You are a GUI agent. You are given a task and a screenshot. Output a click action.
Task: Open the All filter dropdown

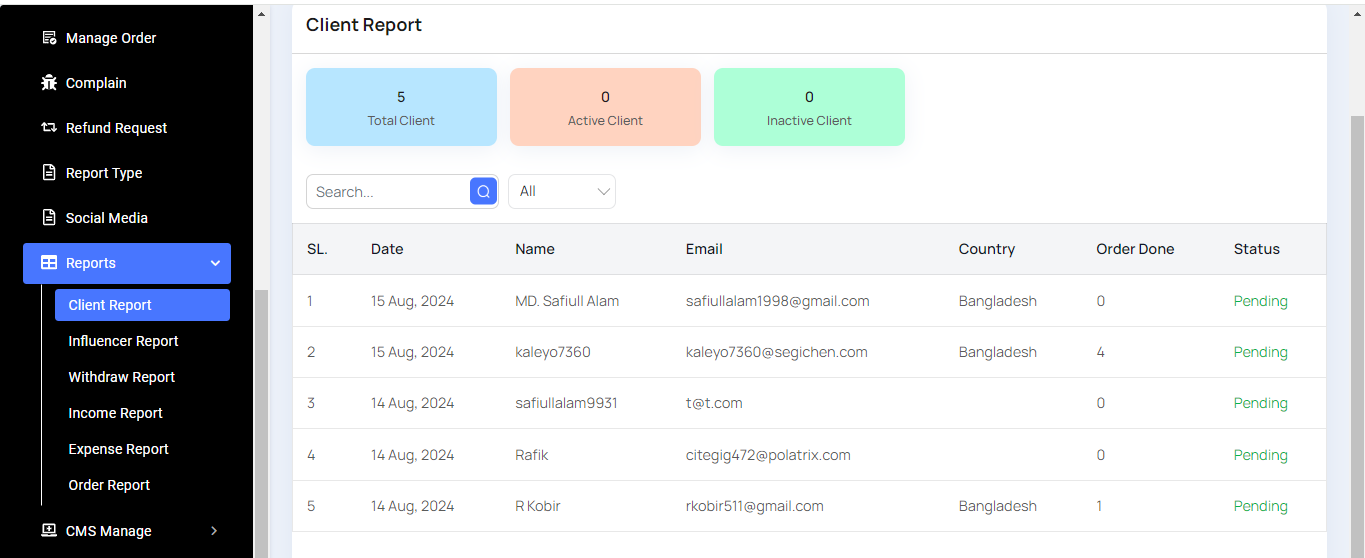(562, 192)
